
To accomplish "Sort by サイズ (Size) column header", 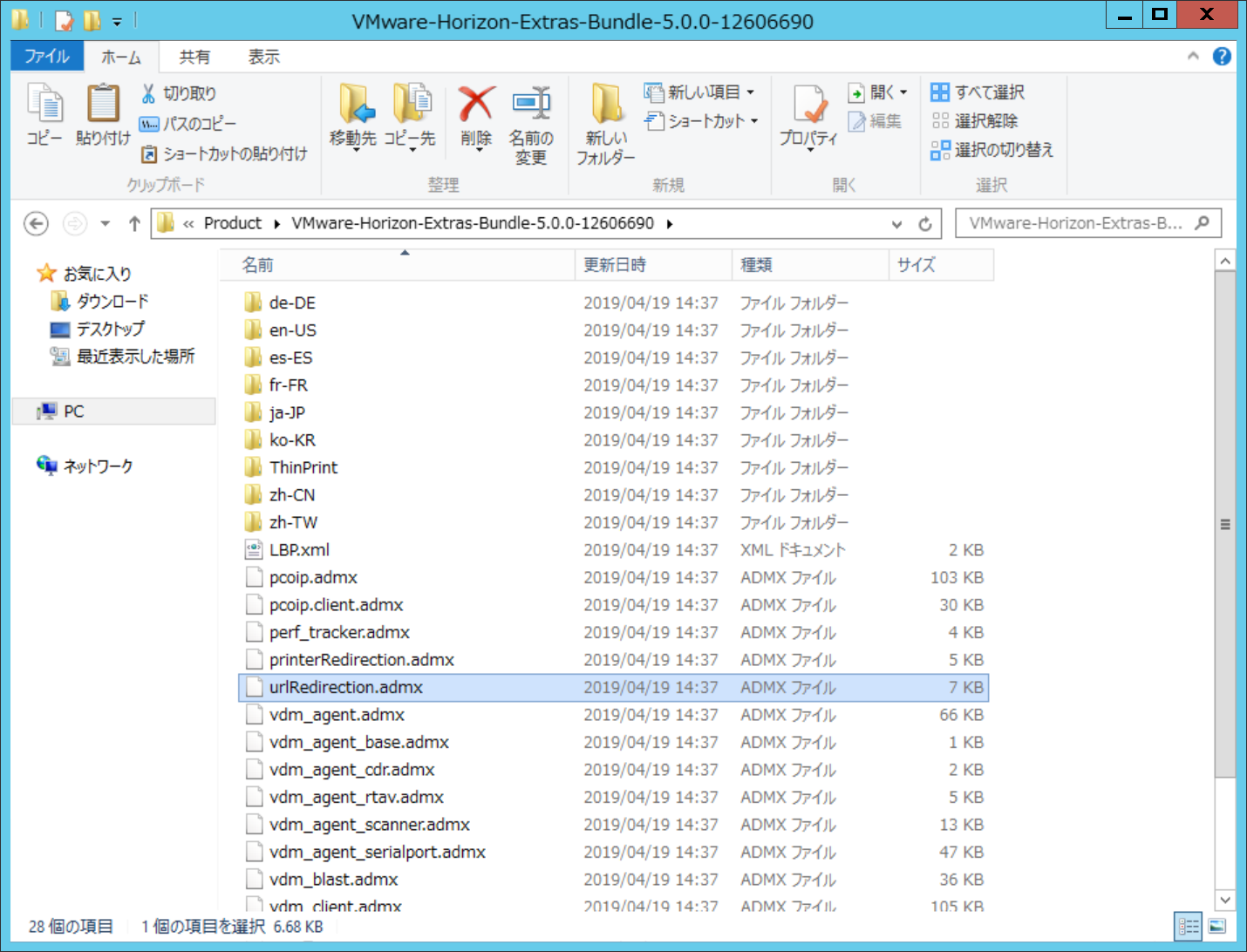I will click(942, 265).
